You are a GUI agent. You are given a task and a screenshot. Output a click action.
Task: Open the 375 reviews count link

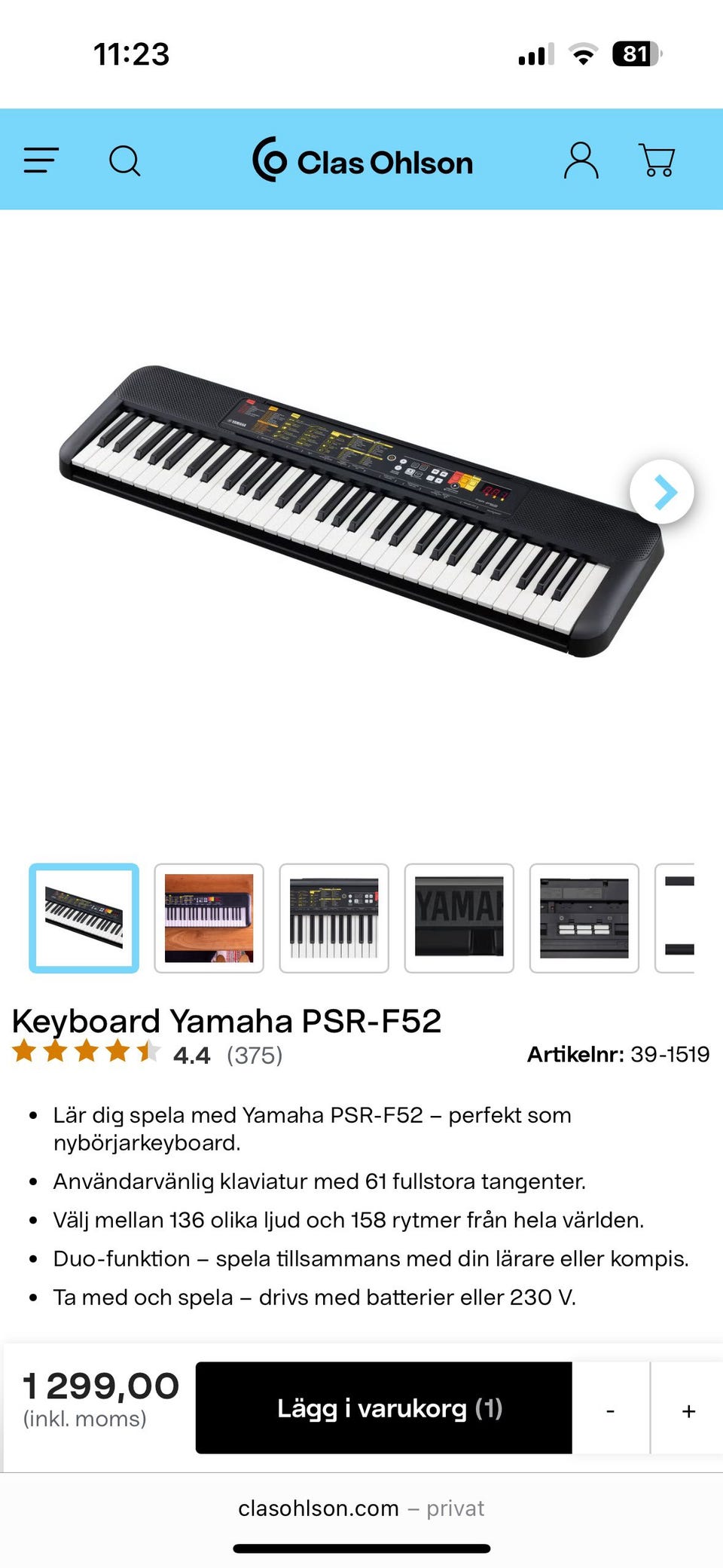point(255,1055)
